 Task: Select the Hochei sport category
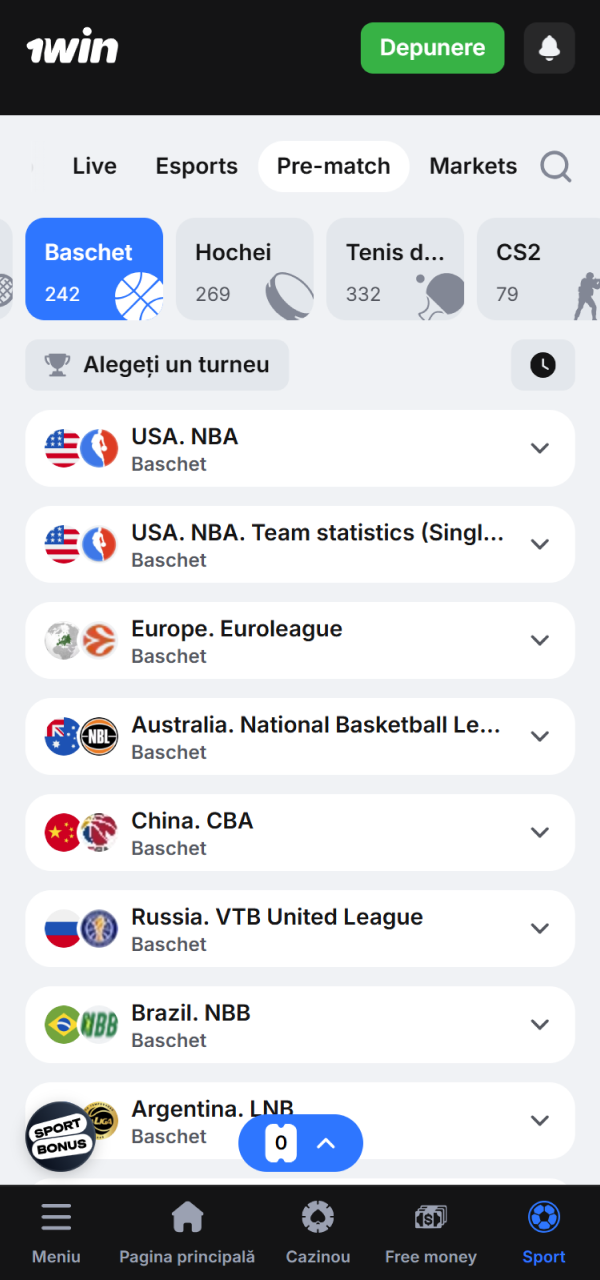tap(244, 268)
